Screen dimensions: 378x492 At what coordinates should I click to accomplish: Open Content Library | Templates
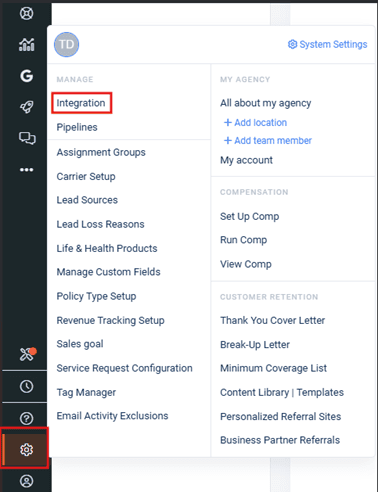[282, 392]
